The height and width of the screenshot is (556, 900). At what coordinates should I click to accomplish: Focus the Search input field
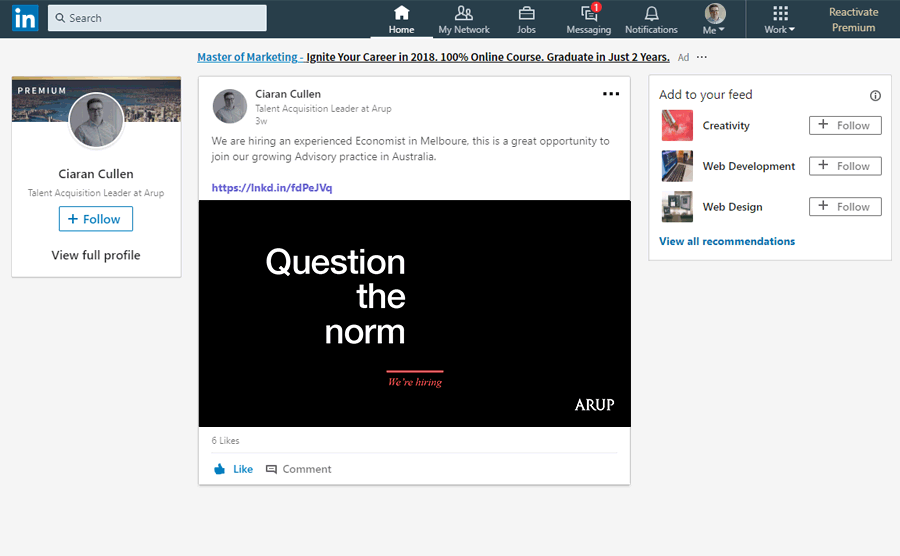pos(157,18)
